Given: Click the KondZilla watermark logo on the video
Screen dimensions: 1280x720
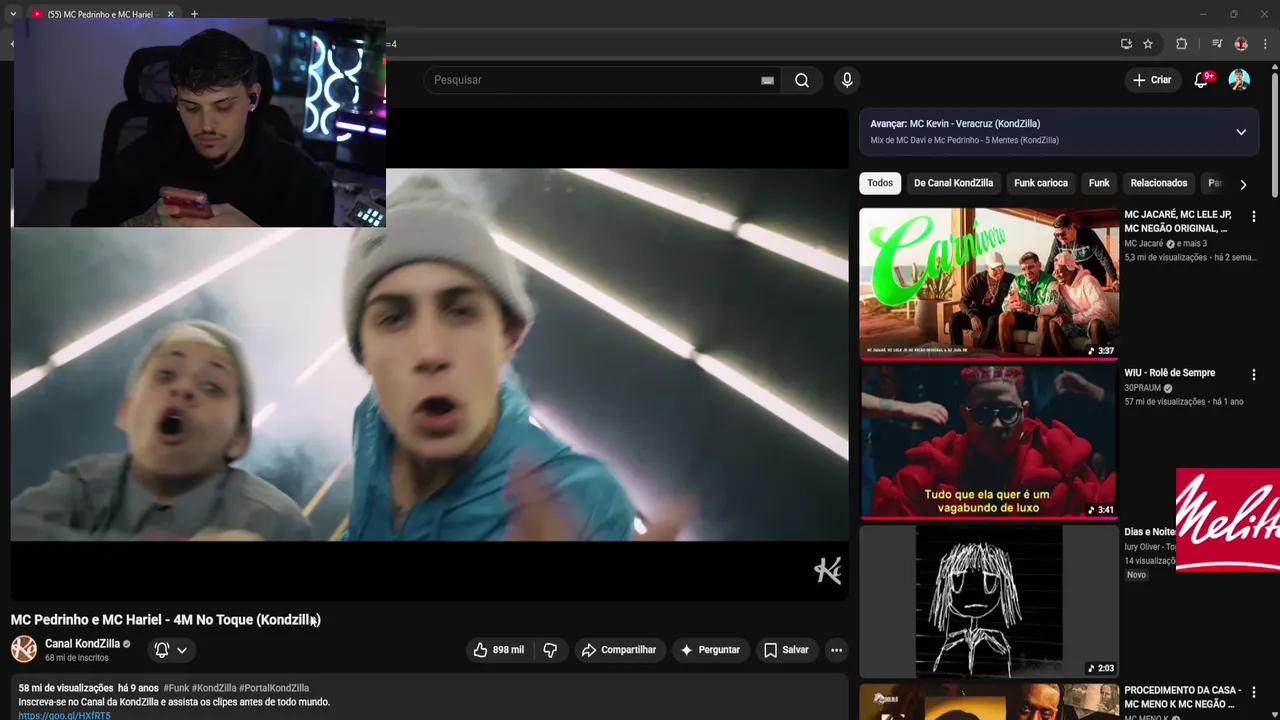Looking at the screenshot, I should 827,571.
